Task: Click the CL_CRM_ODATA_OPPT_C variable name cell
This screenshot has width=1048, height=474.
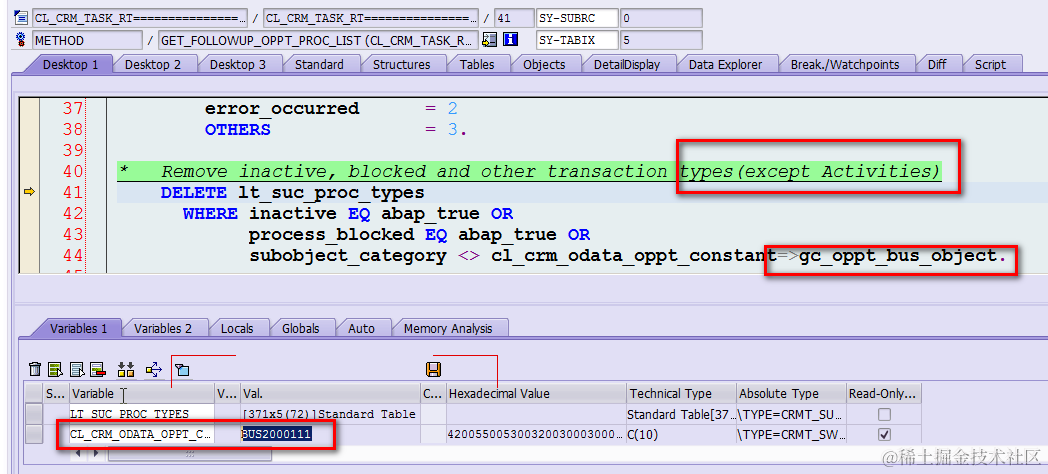Action: pyautogui.click(x=142, y=435)
